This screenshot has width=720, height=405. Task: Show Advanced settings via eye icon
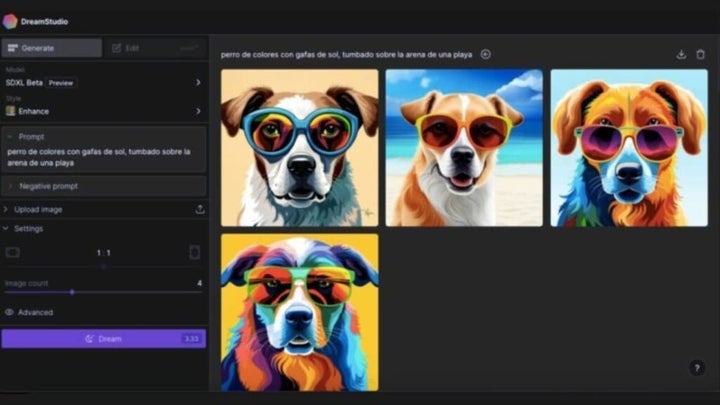coord(10,312)
